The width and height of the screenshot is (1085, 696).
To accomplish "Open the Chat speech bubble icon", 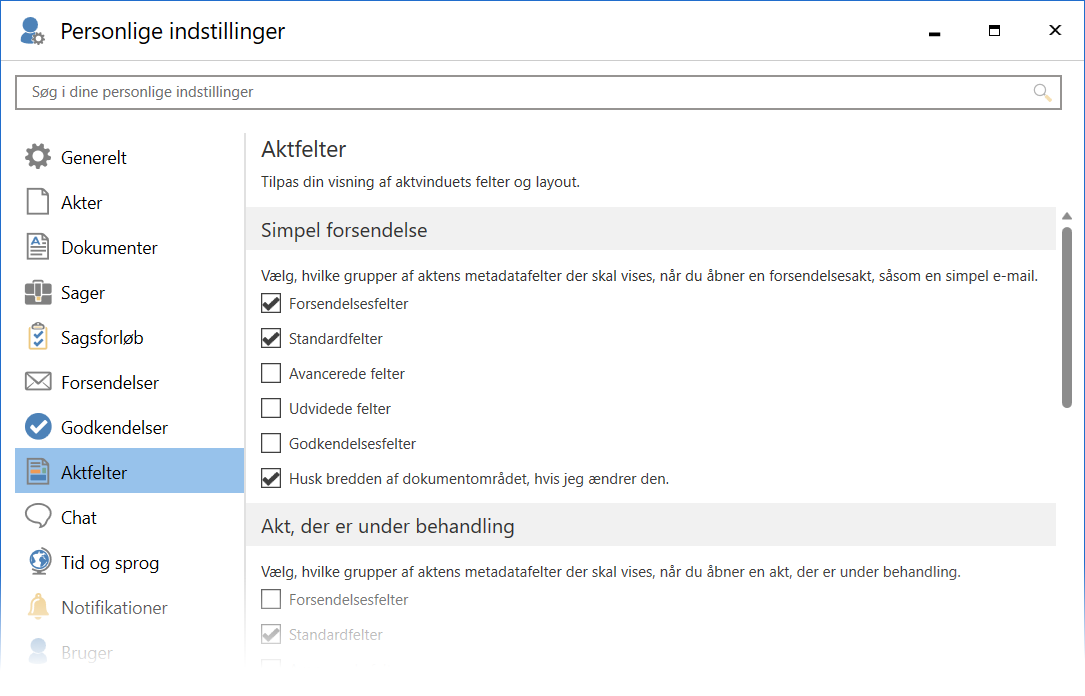I will click(x=37, y=517).
